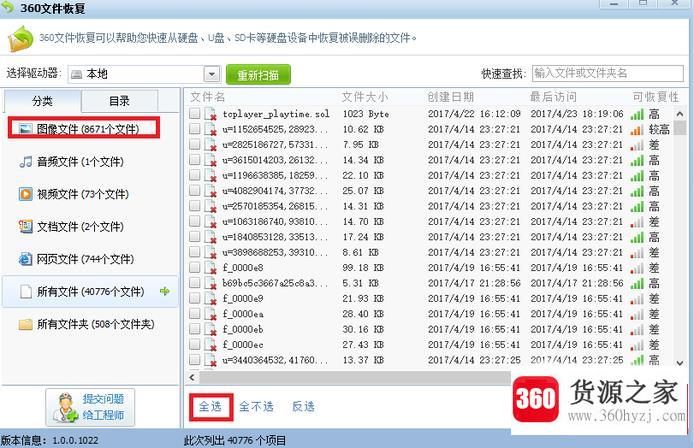Click the green arrow beside 所有文件
694x448 pixels.
(165, 291)
